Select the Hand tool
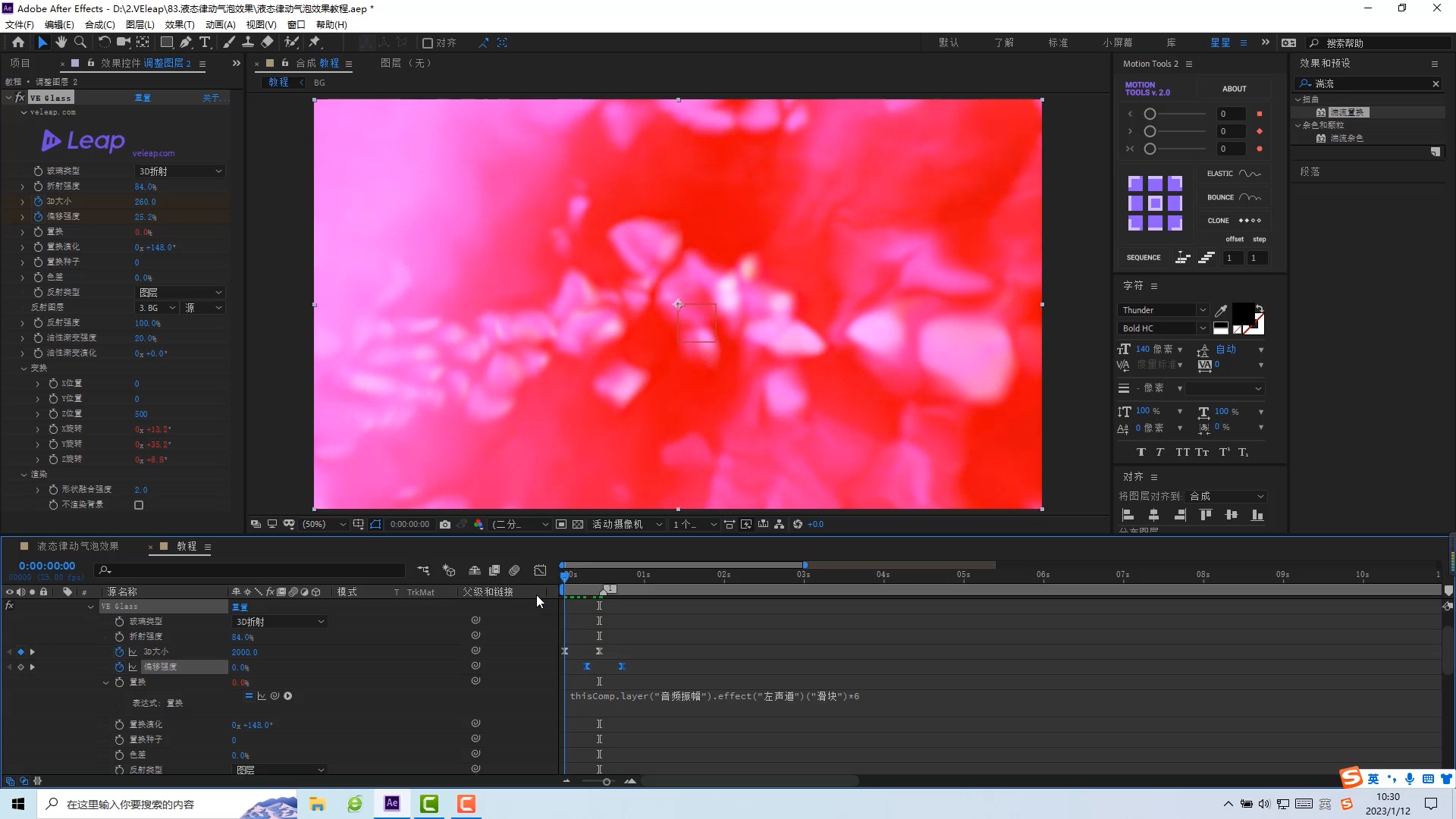The width and height of the screenshot is (1456, 819). click(x=61, y=42)
